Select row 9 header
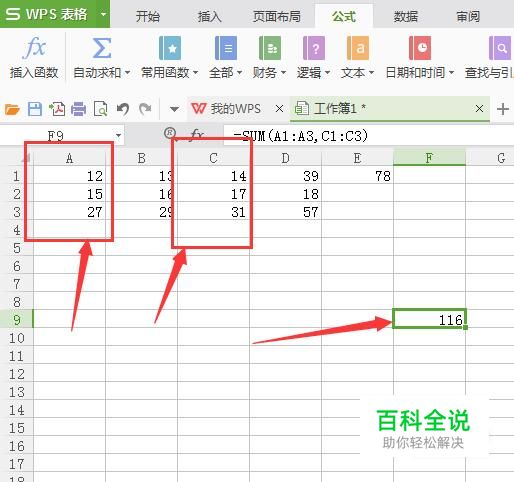This screenshot has height=482, width=514. point(17,320)
